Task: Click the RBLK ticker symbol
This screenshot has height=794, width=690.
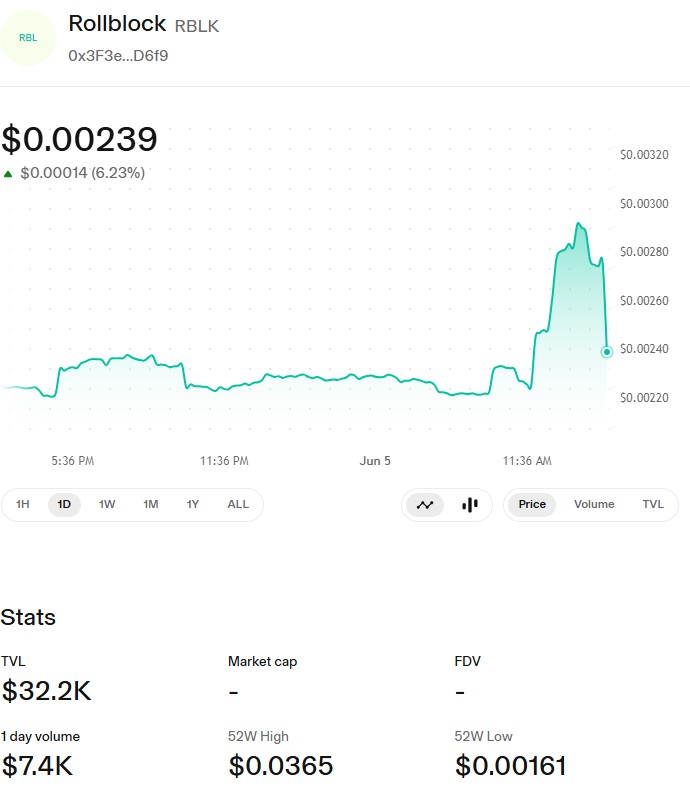Action: [196, 26]
